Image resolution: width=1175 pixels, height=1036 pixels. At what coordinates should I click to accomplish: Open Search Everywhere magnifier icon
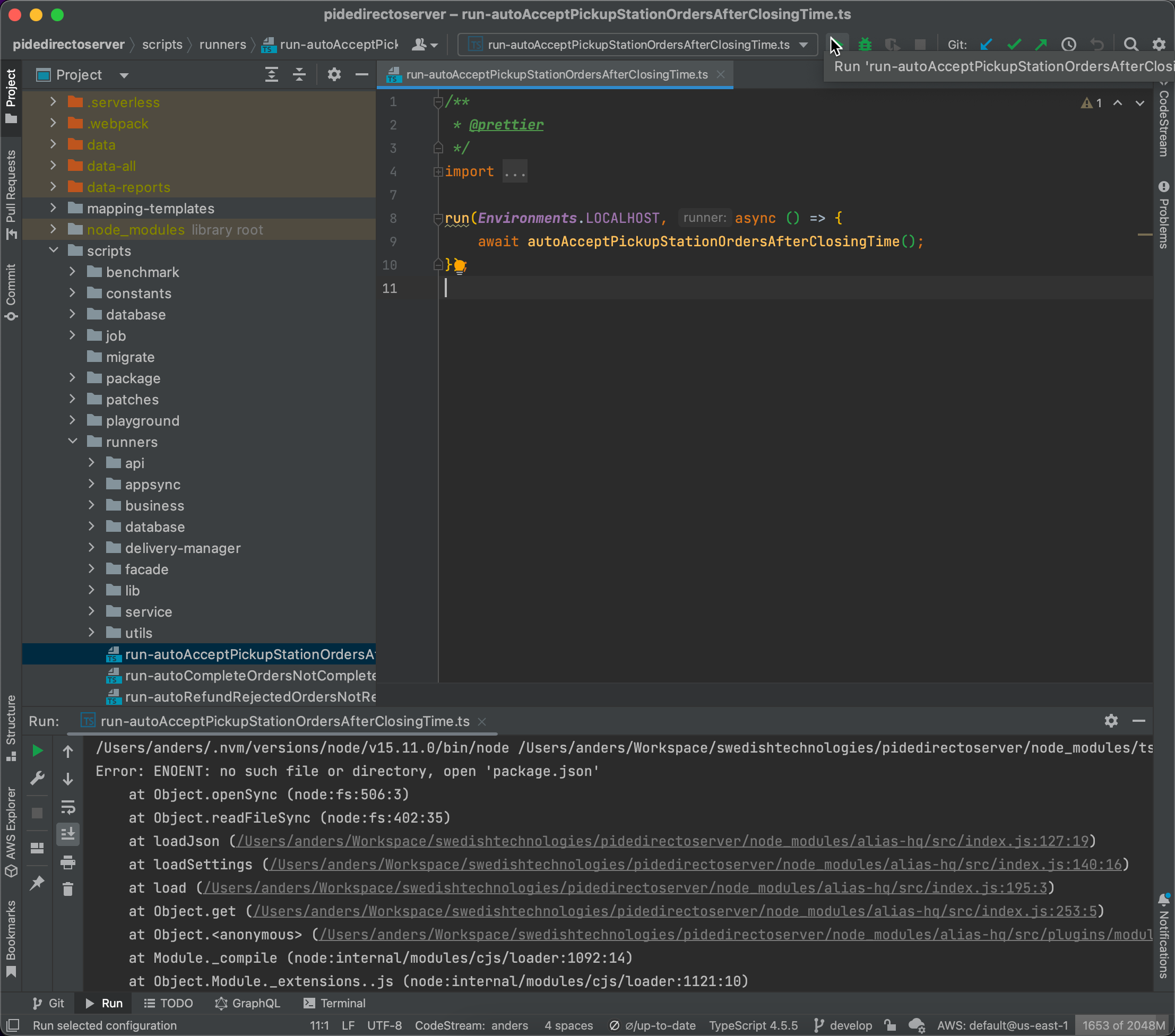[1131, 44]
